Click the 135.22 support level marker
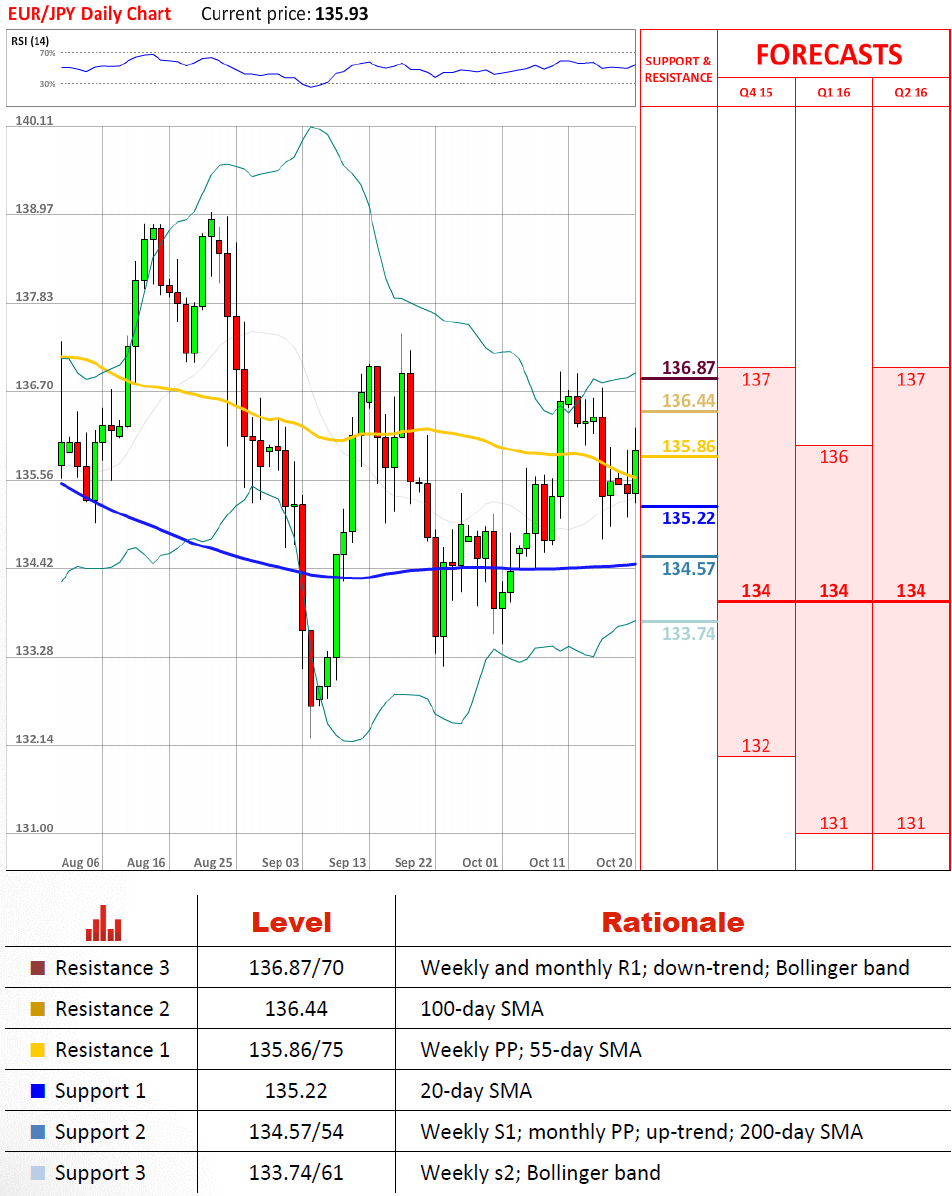The height and width of the screenshot is (1196, 952). click(x=688, y=518)
